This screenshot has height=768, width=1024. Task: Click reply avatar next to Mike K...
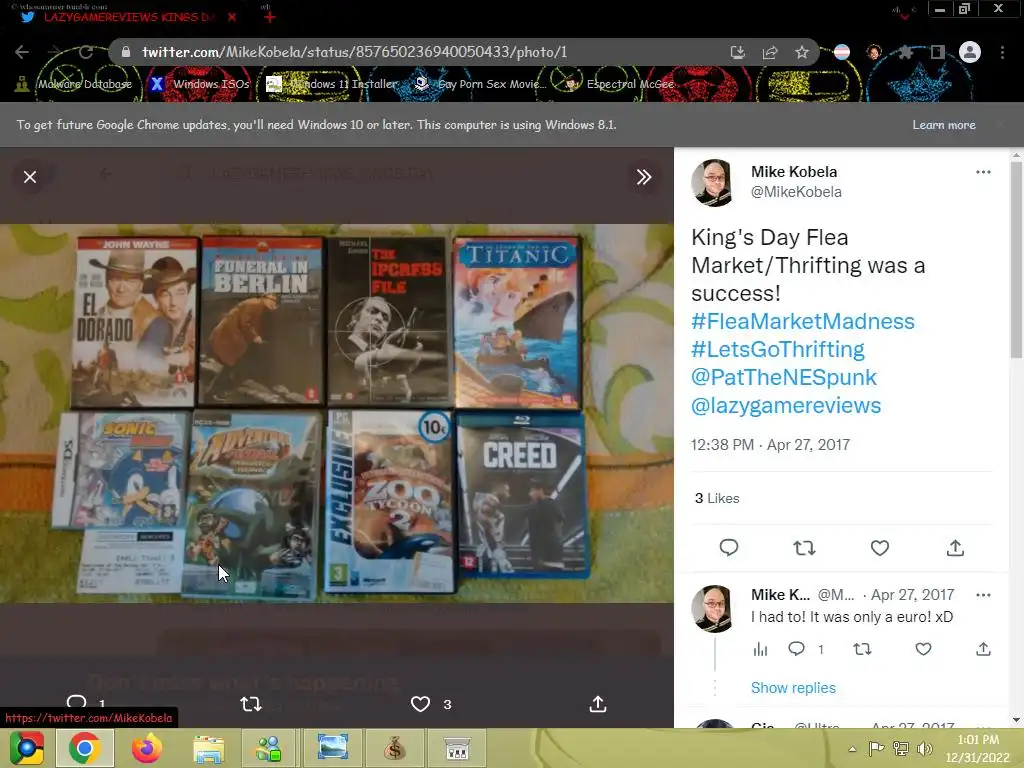coord(713,609)
